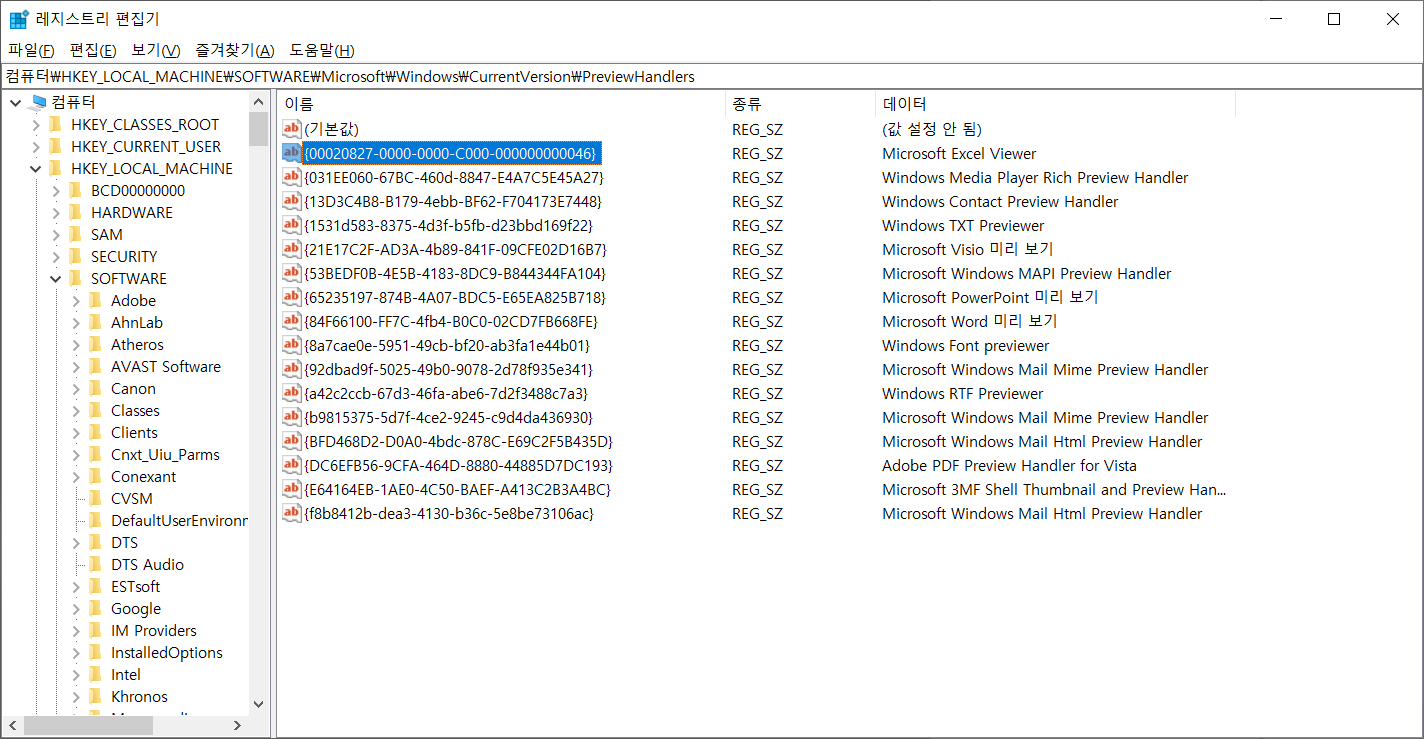Image resolution: width=1424 pixels, height=739 pixels.
Task: Select the Cnxt_Uiu_Parms key
Action: click(165, 454)
